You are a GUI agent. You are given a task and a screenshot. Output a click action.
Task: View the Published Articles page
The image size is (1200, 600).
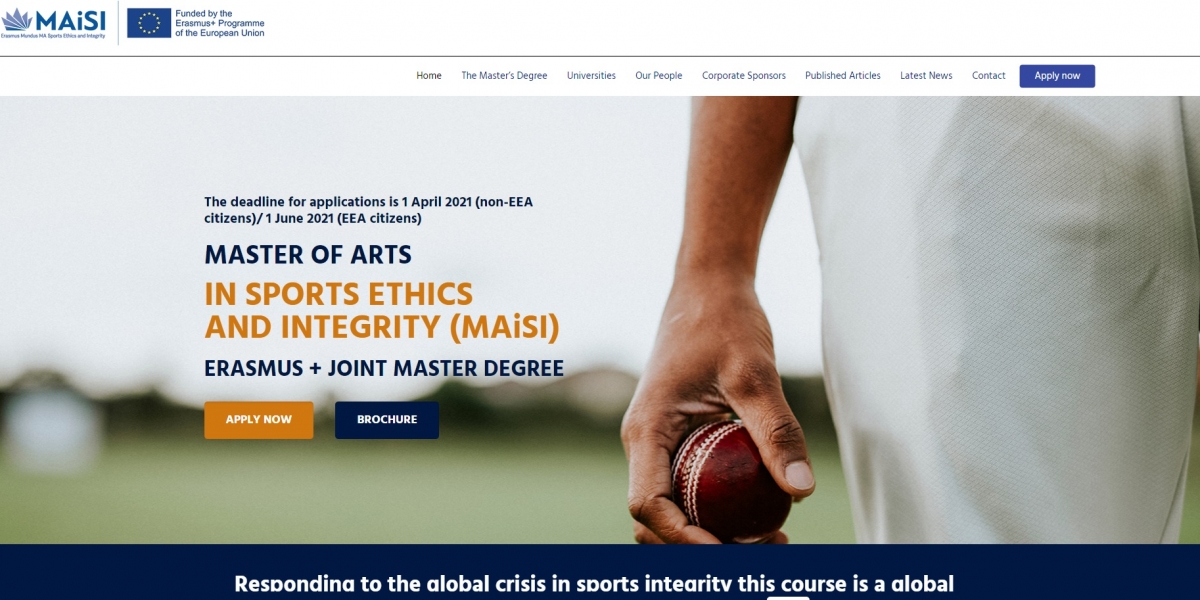843,76
